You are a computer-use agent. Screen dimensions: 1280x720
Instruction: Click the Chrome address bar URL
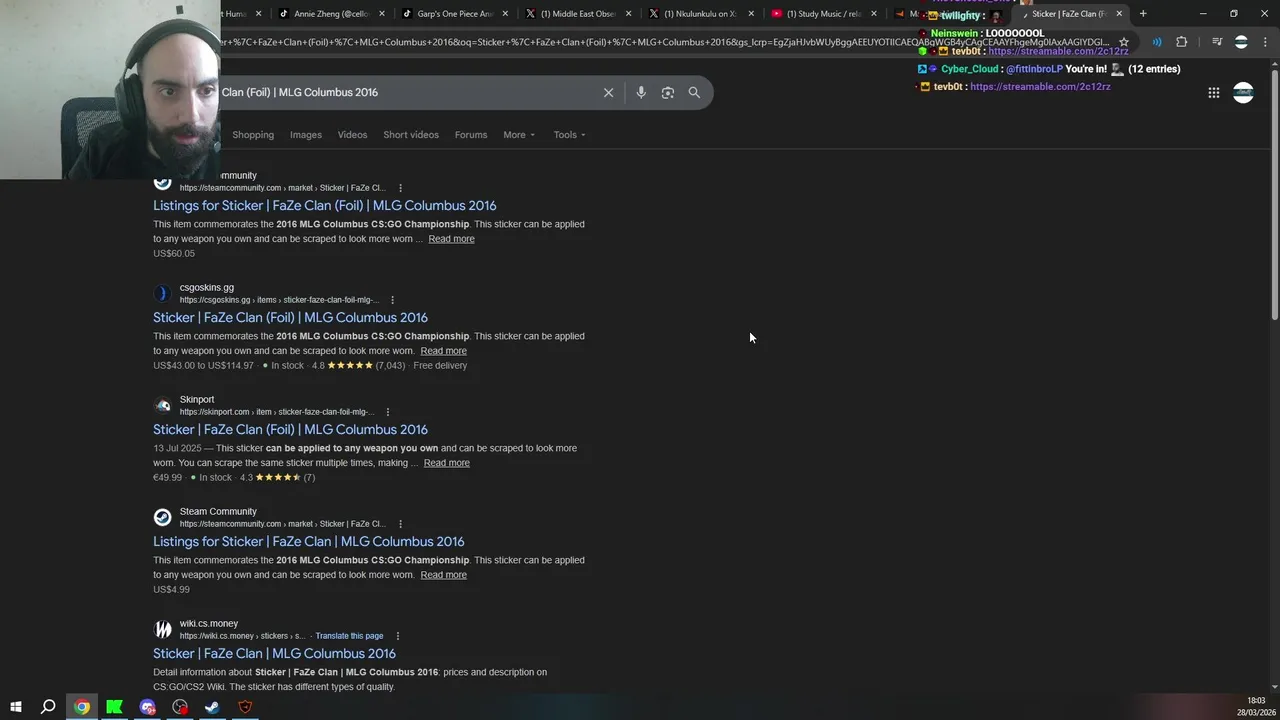click(665, 42)
